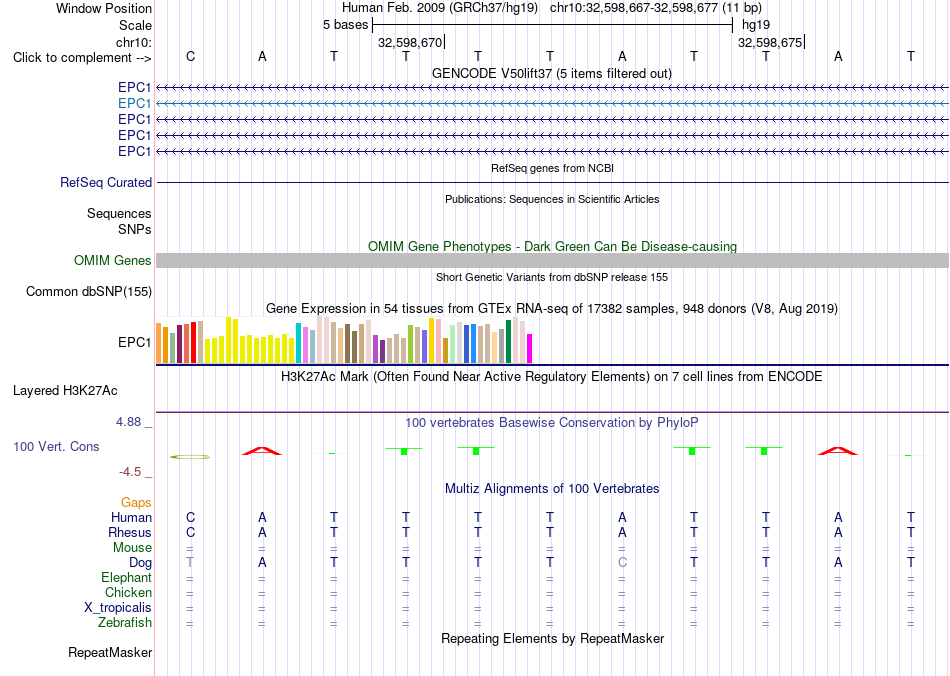
Task: Click the 'Click to complement -->' label
Action: (x=82, y=58)
